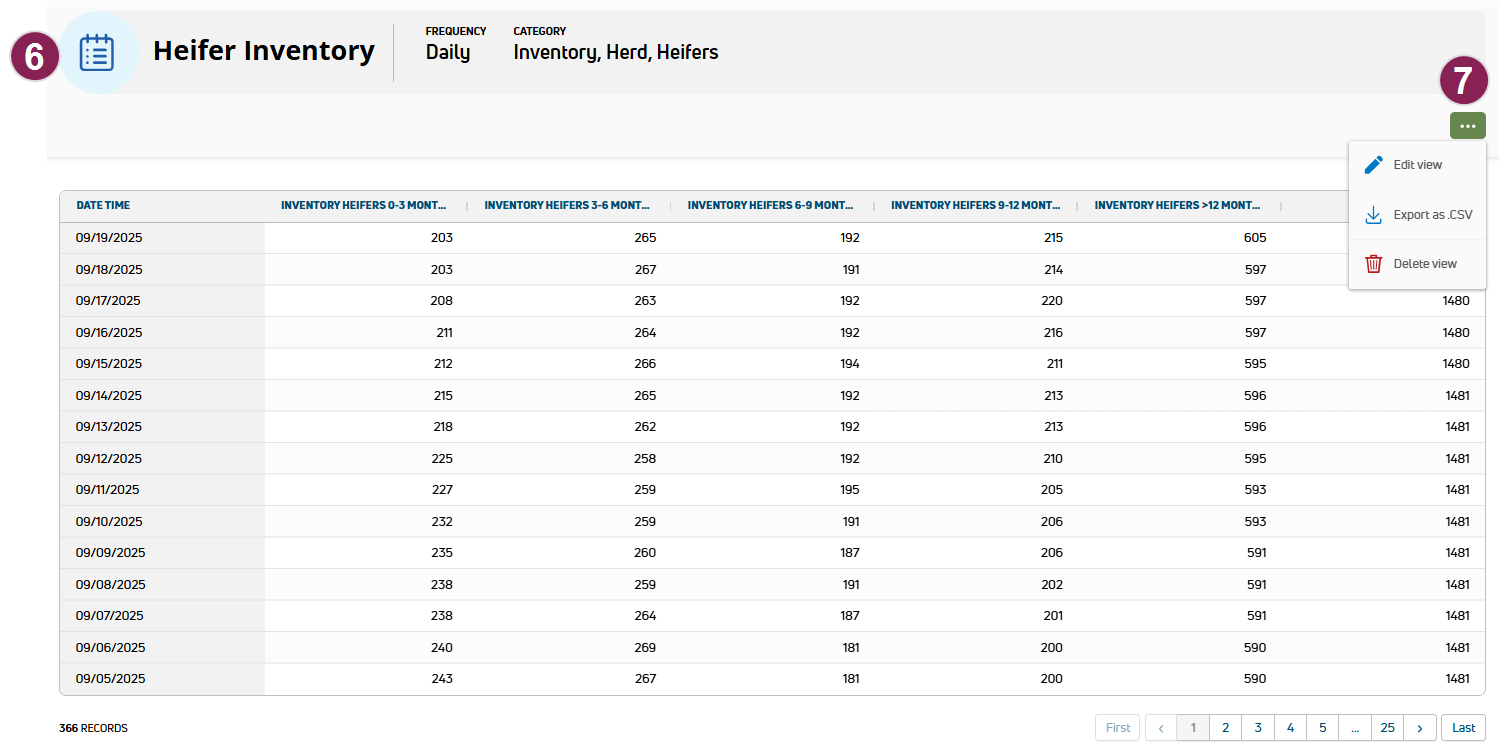Navigate to page 25
1499x753 pixels.
click(x=1387, y=728)
